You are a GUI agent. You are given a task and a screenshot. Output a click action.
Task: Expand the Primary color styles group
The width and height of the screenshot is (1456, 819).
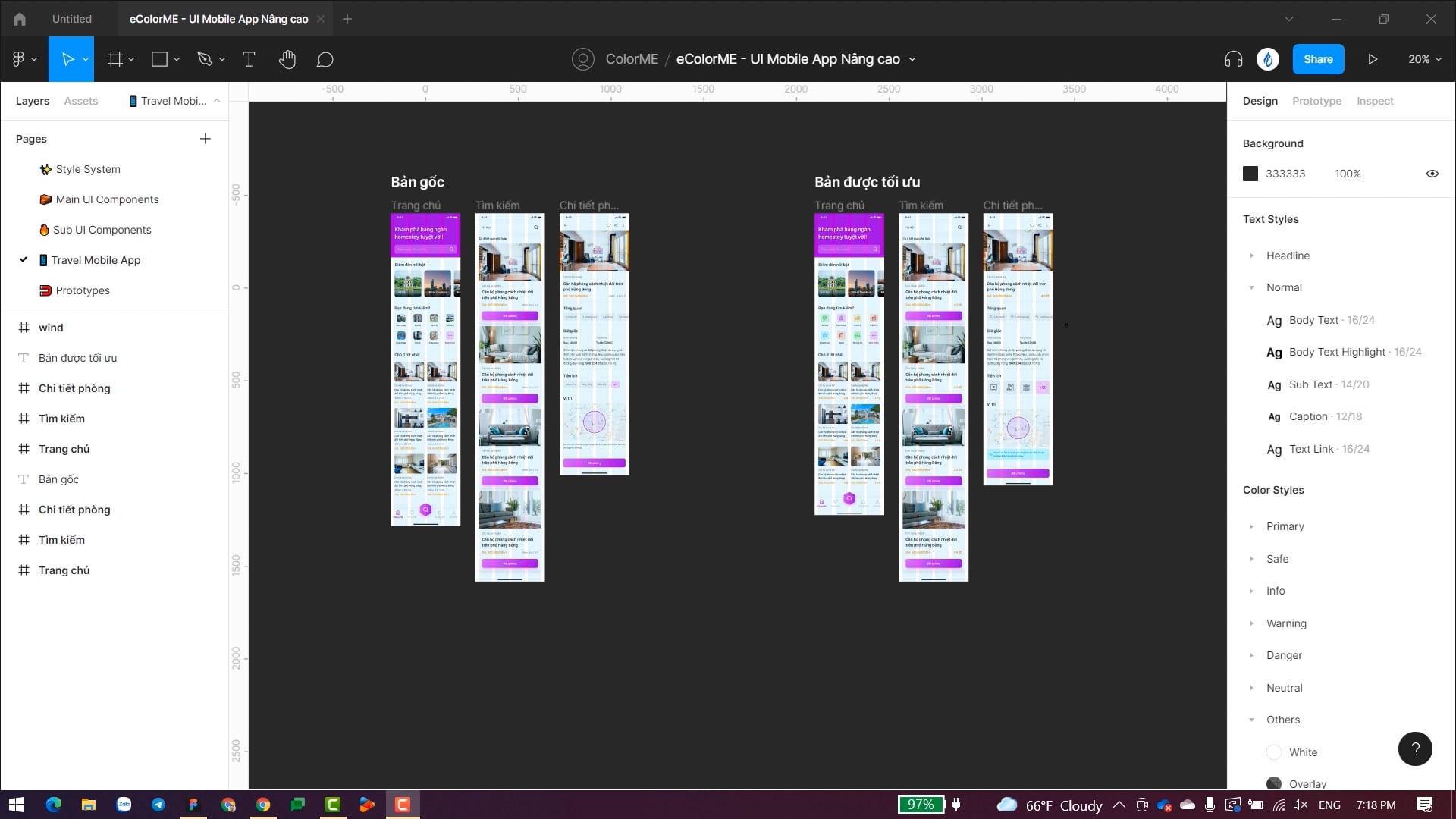(x=1251, y=526)
